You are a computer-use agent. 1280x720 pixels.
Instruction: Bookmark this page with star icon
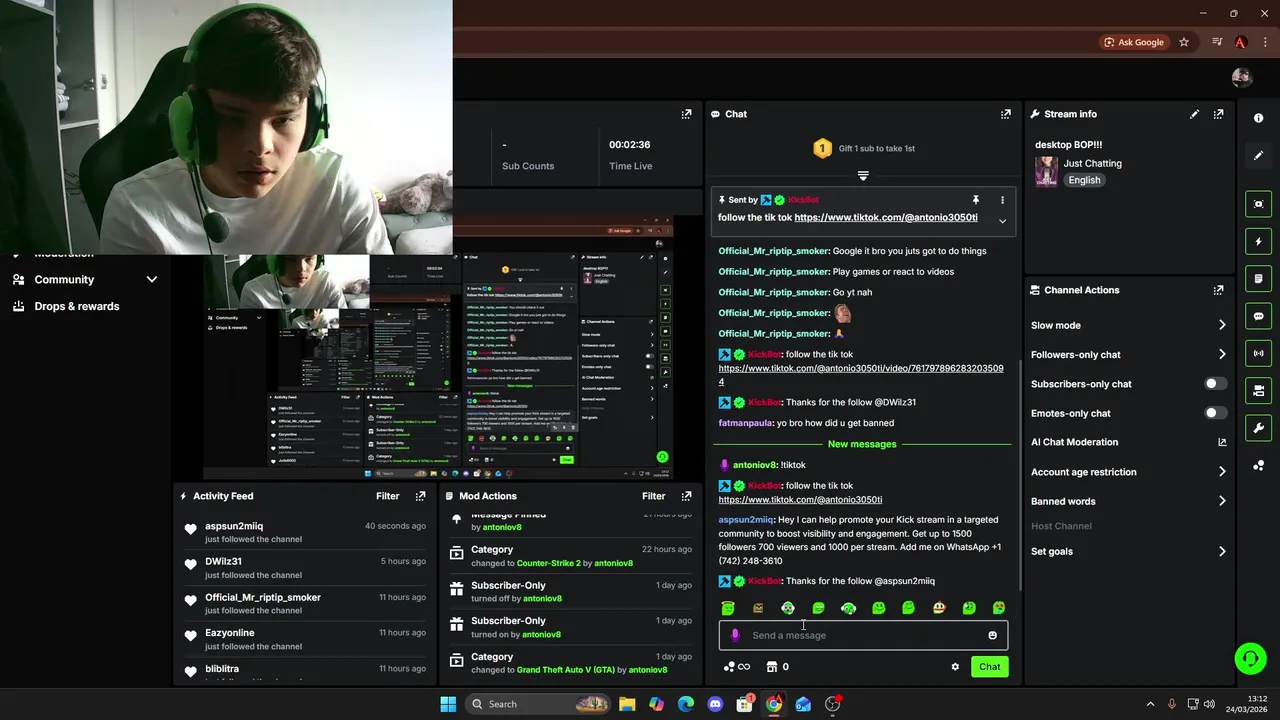(x=1184, y=42)
